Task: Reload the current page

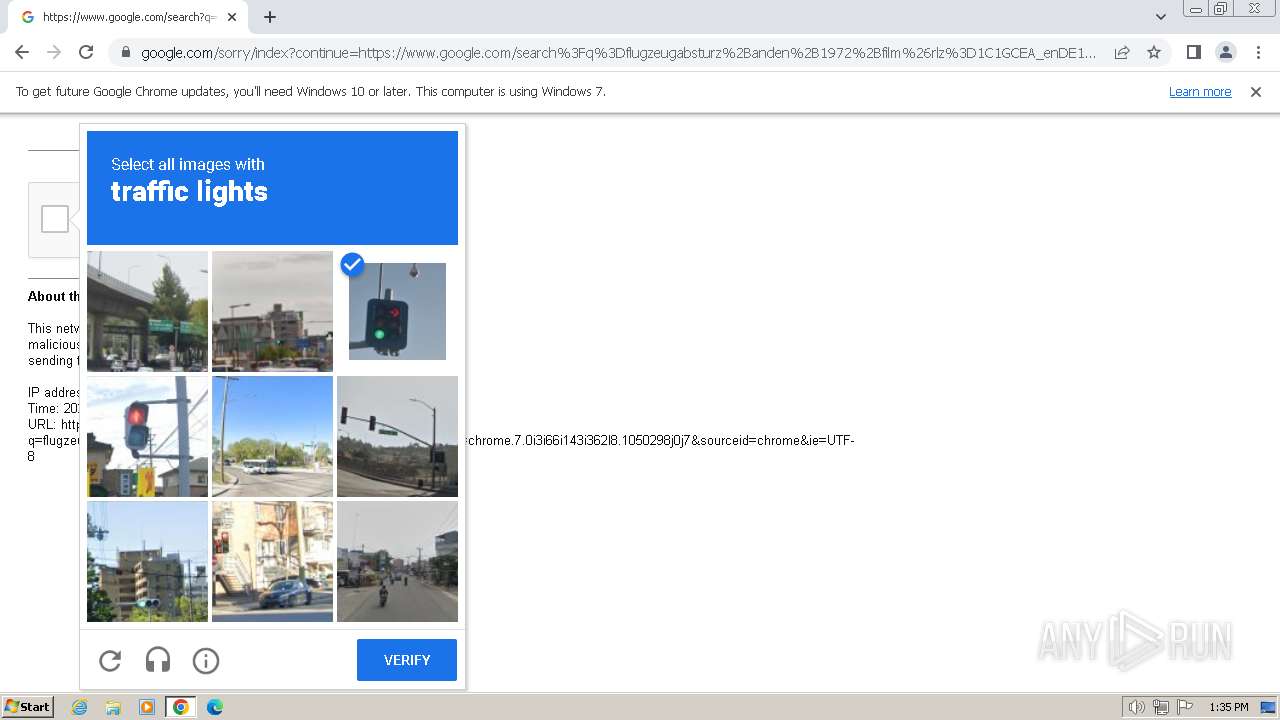Action: pyautogui.click(x=86, y=52)
